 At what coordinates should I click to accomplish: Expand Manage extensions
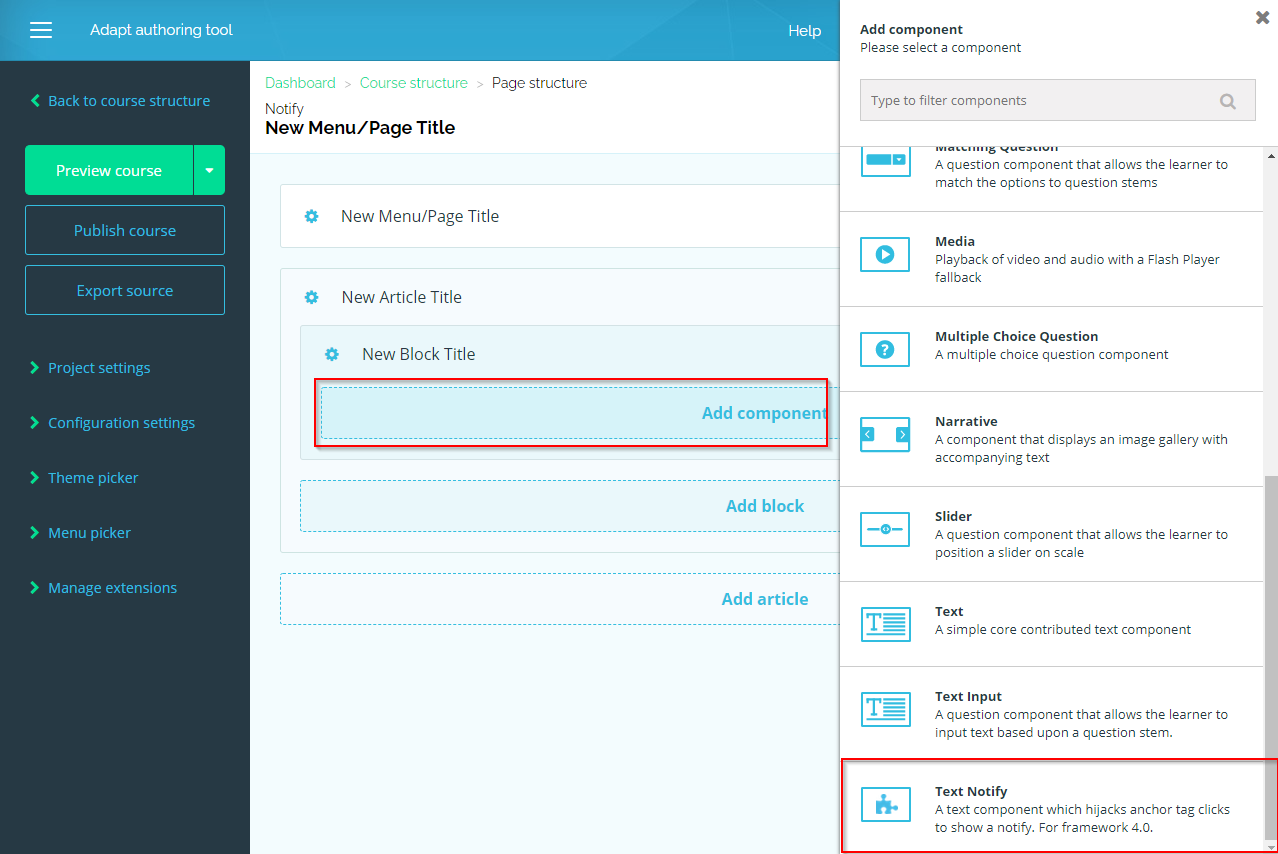click(103, 588)
